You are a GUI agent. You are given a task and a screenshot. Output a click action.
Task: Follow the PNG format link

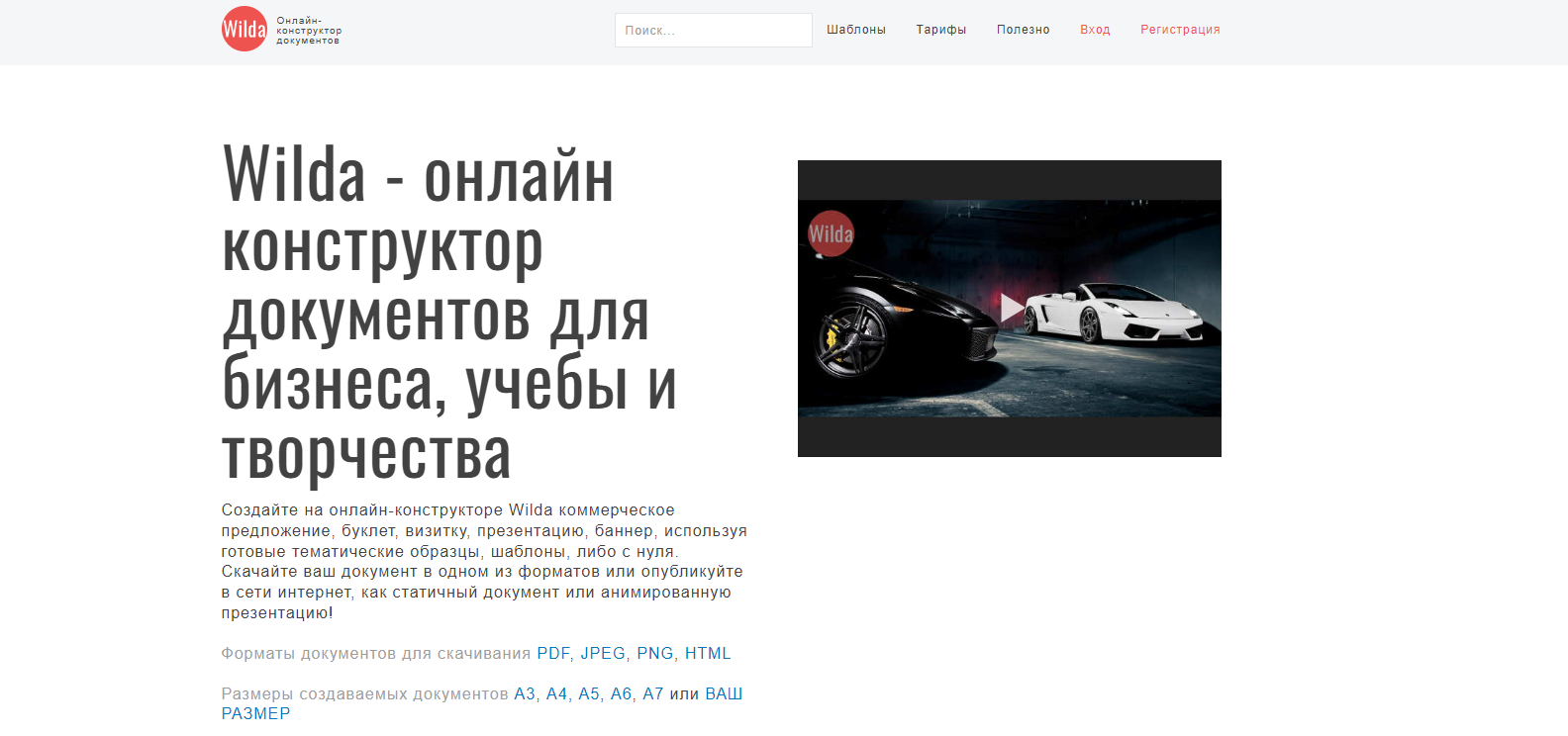coord(655,653)
